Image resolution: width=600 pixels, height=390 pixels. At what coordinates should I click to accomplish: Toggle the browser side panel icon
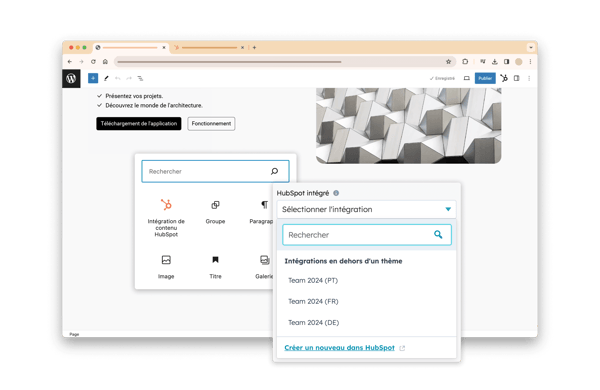[506, 62]
